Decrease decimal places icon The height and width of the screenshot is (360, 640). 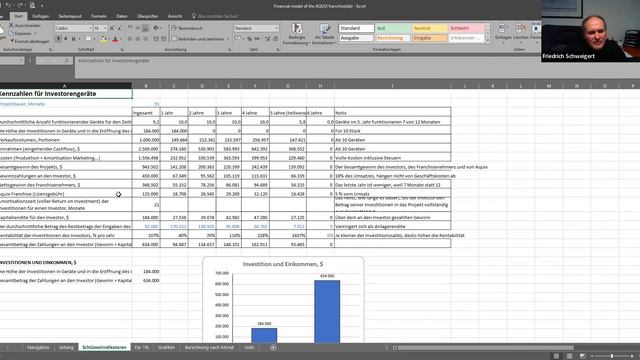tap(276, 39)
